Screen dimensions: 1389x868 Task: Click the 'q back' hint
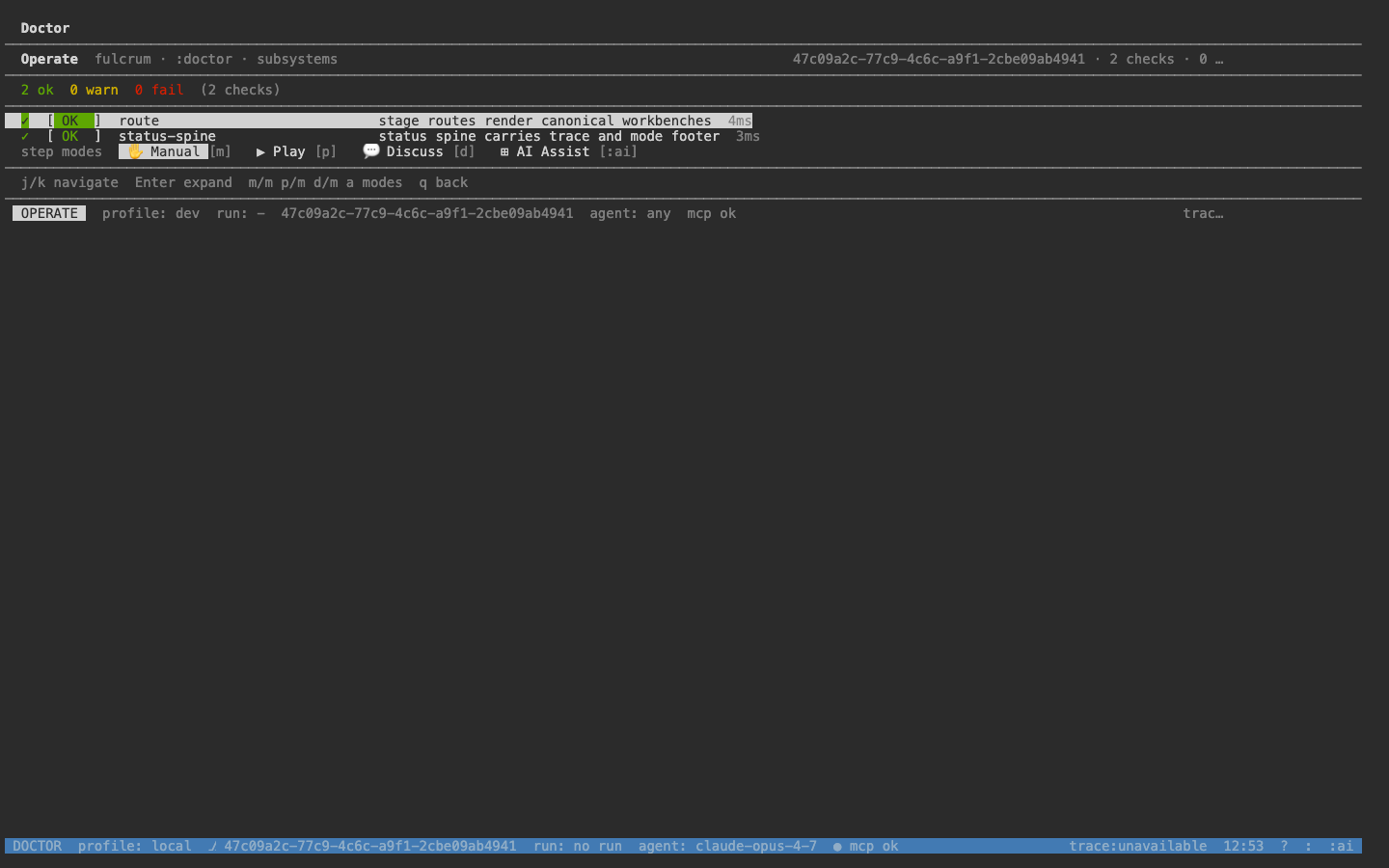tap(443, 182)
